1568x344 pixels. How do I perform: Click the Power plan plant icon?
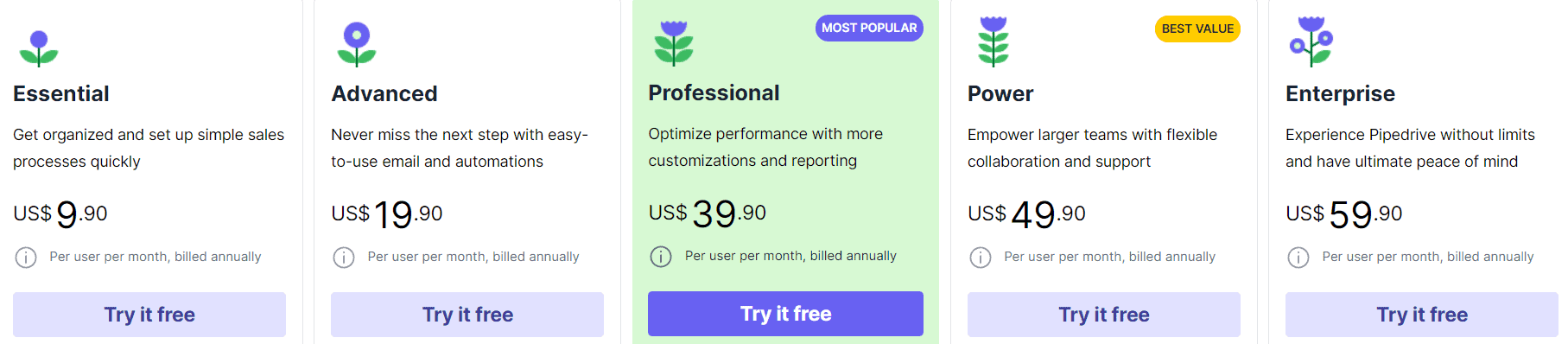pos(993,41)
